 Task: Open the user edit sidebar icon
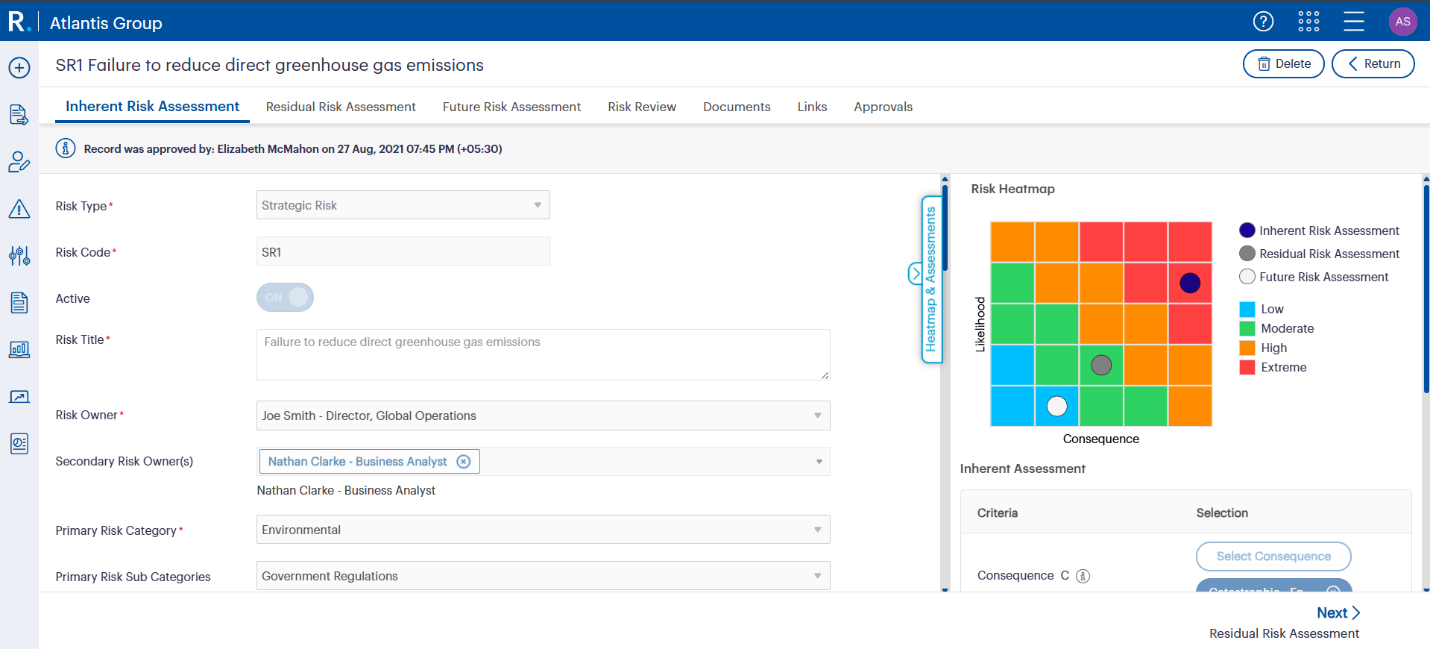point(19,162)
